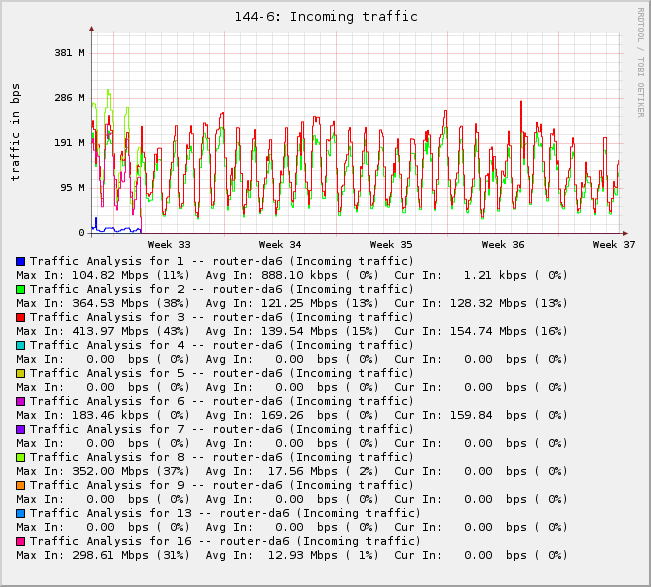The height and width of the screenshot is (587, 651).
Task: Click the green legend swatch for Traffic Analysis 2
Action: click(21, 289)
